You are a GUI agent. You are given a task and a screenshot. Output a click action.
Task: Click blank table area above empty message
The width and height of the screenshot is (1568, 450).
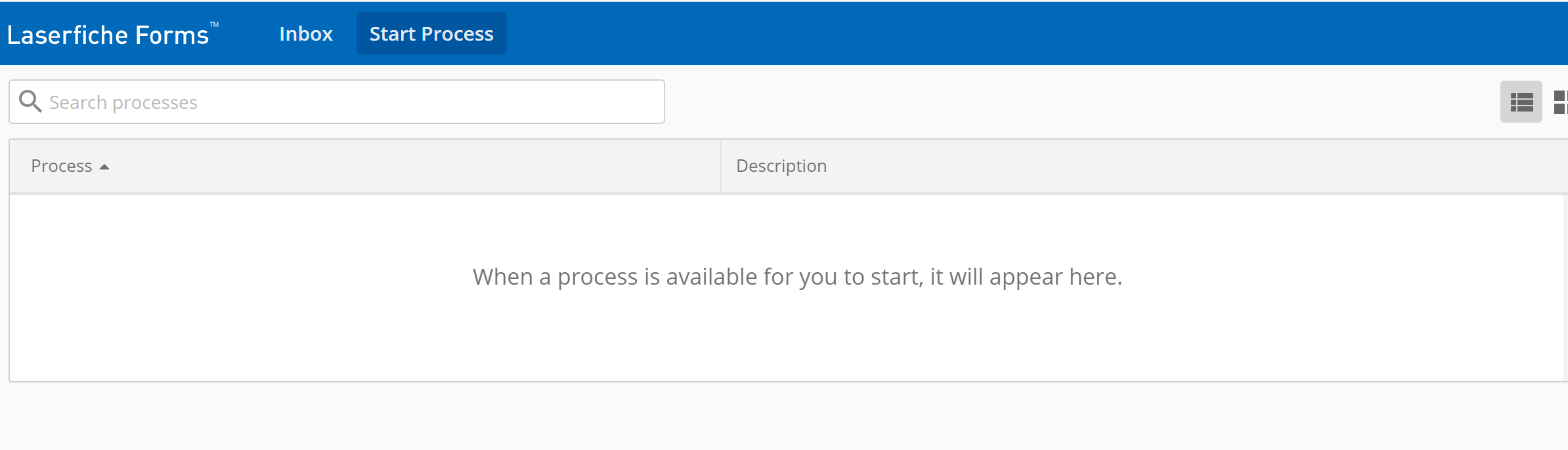(788, 226)
